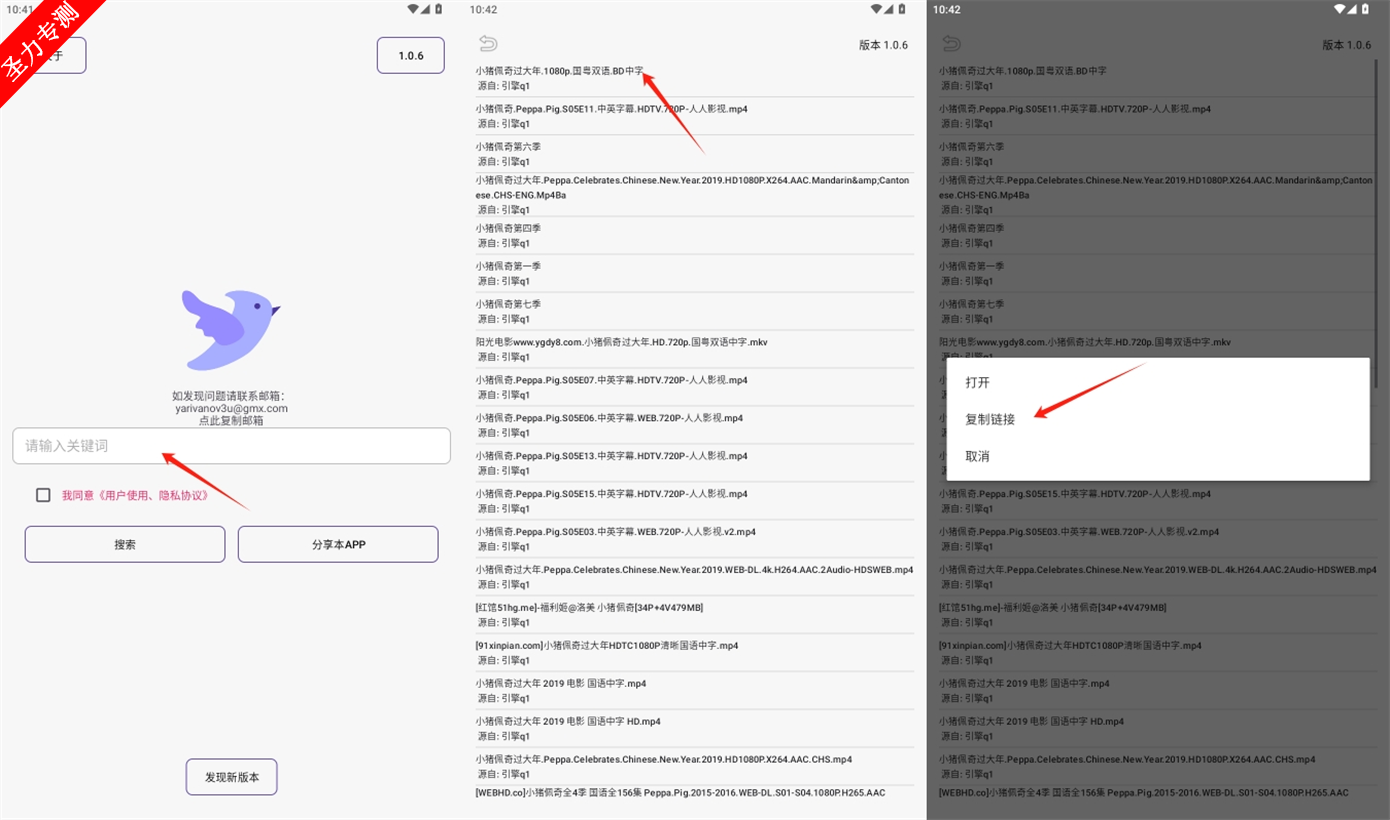Viewport: 1390px width, 820px height.
Task: Click the purple bird logo on the search screen
Action: tap(231, 330)
